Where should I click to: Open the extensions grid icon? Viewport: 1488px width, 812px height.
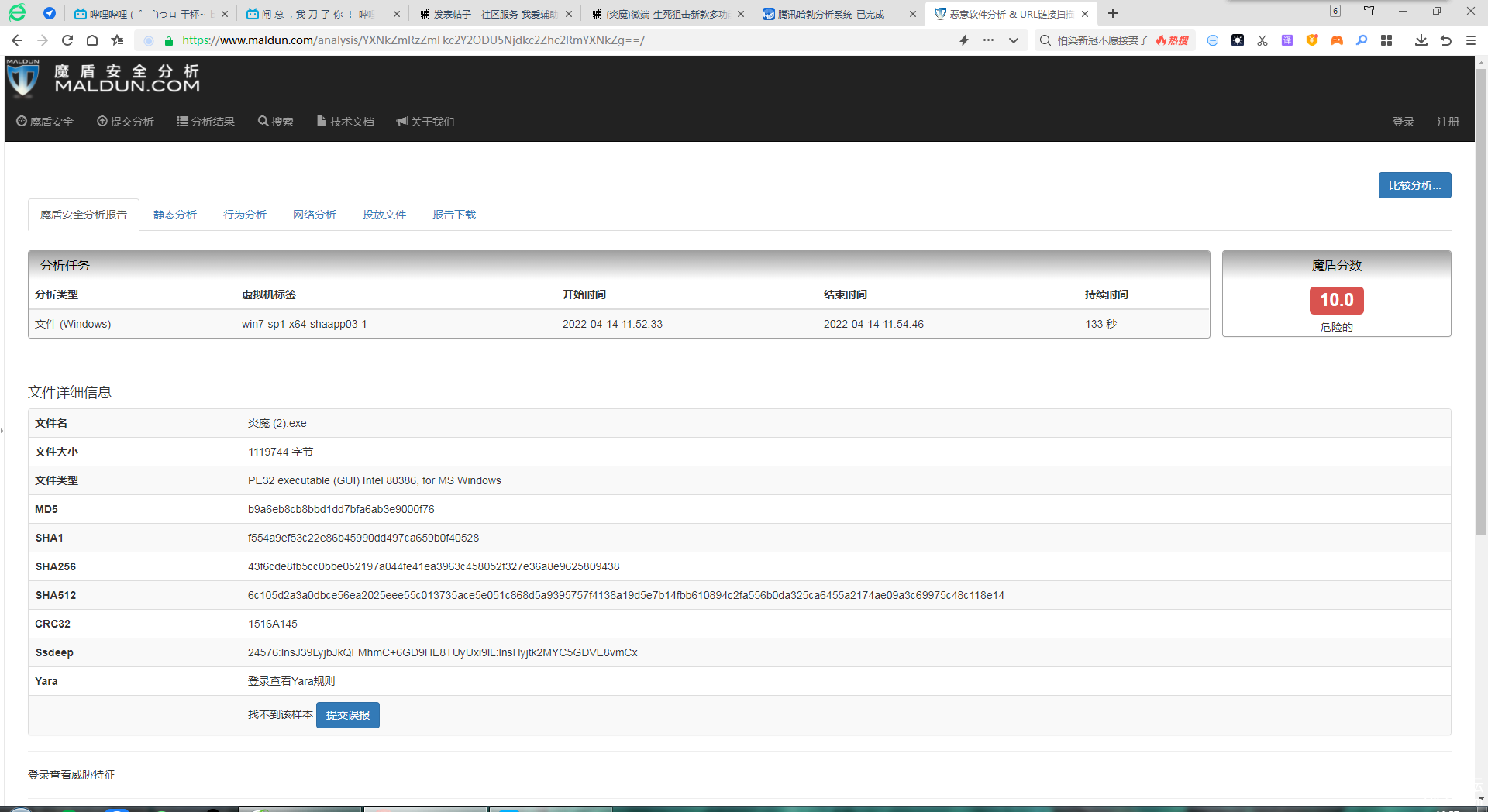click(1386, 40)
